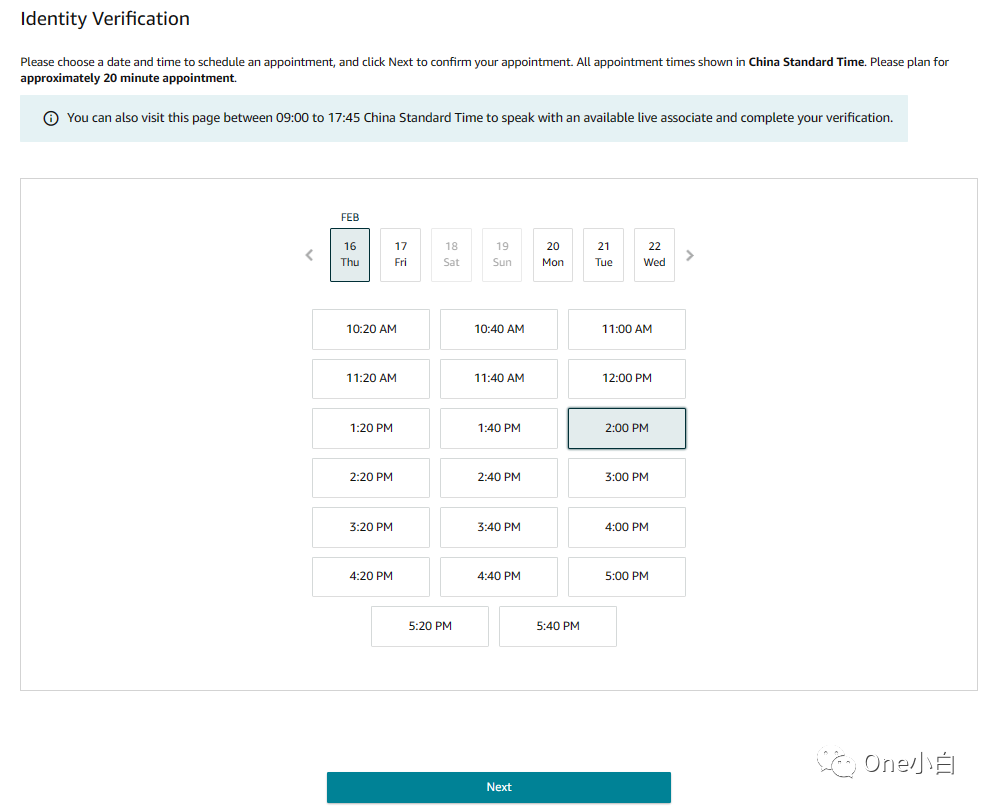Click the Identity Verification heading
The height and width of the screenshot is (806, 988).
(105, 19)
